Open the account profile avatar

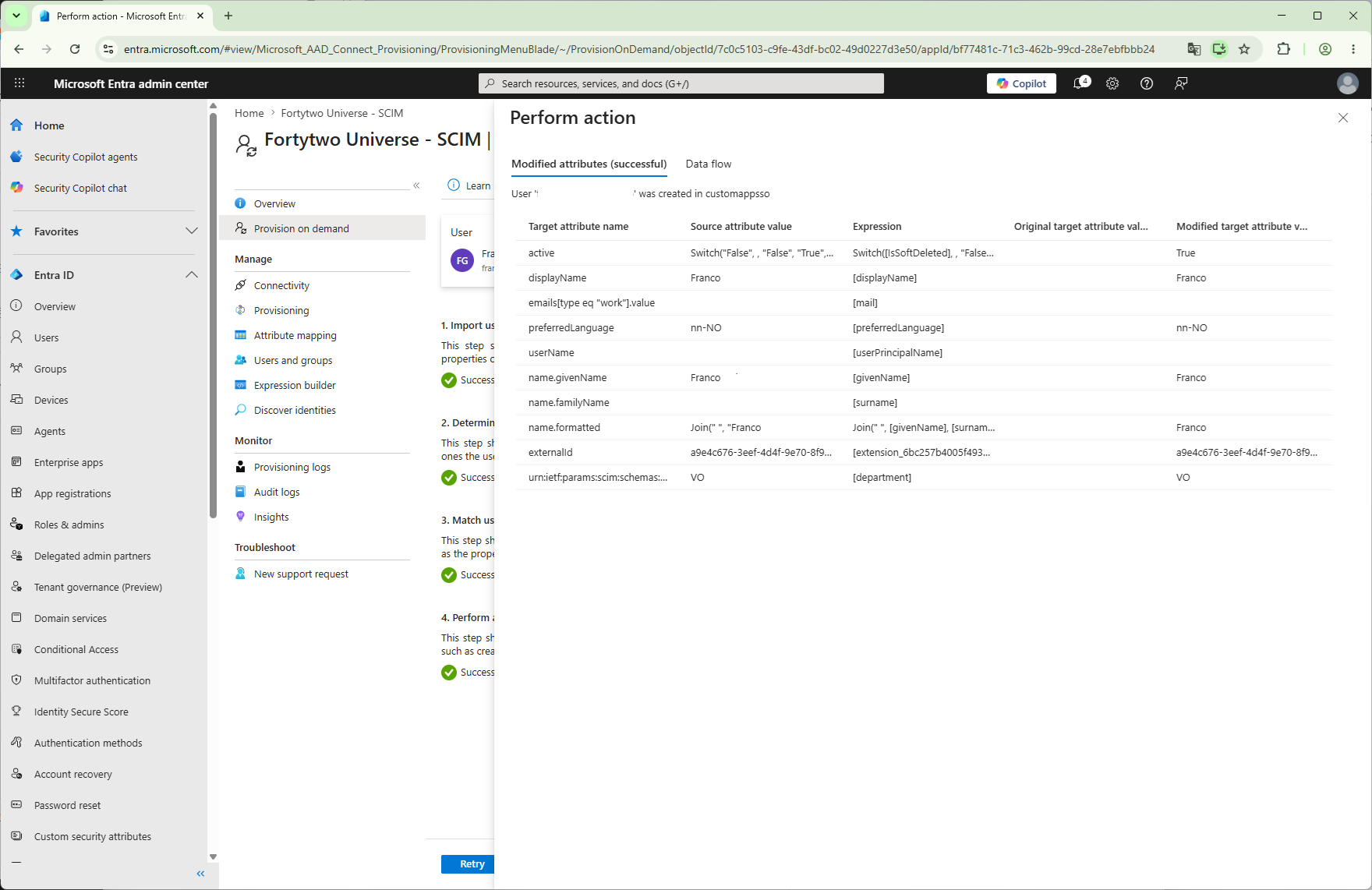[1348, 83]
